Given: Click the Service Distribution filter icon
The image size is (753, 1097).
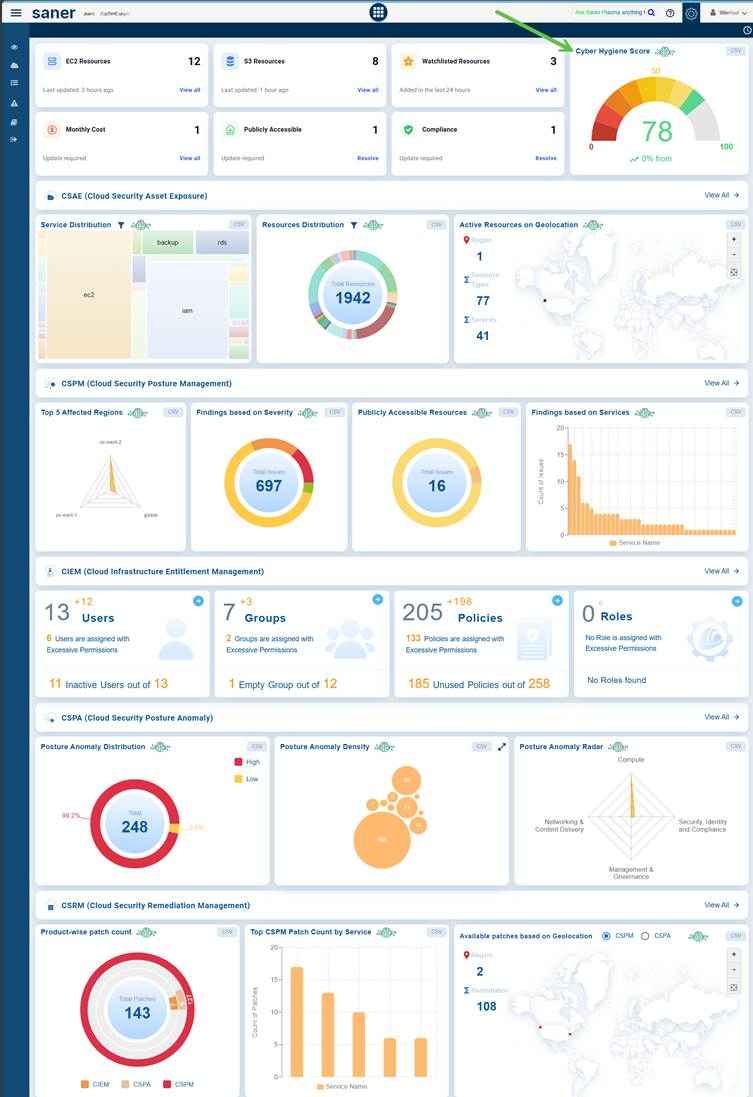Looking at the screenshot, I should [x=120, y=225].
